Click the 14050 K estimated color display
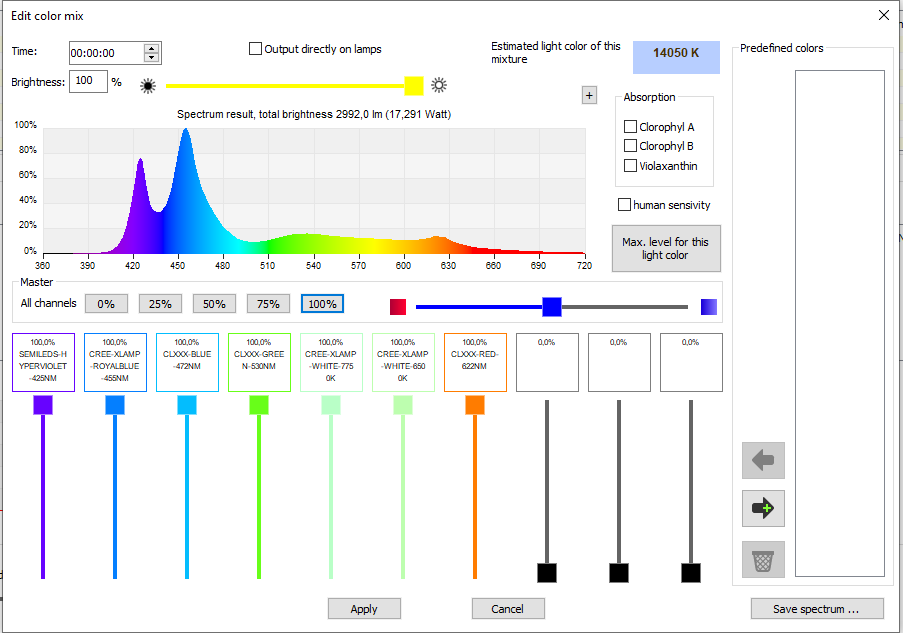Image resolution: width=903 pixels, height=633 pixels. click(676, 57)
